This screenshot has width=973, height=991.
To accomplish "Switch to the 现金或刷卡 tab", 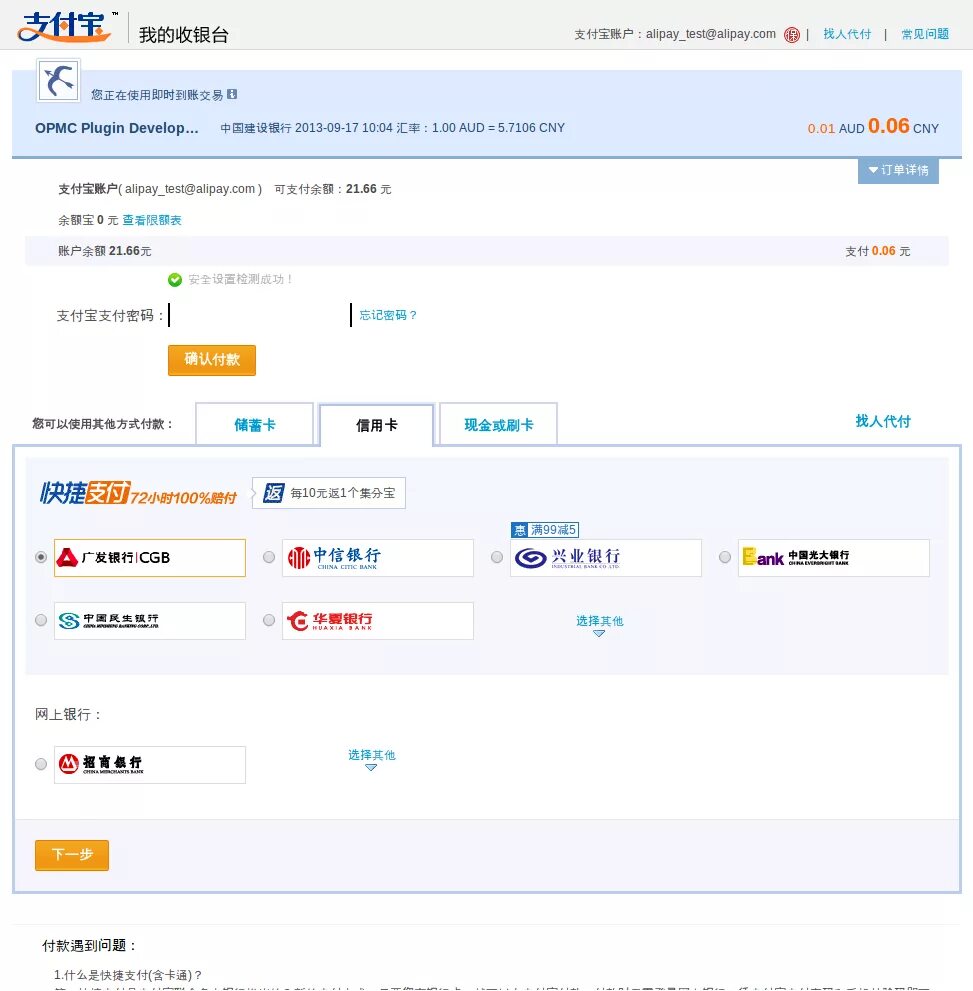I will point(499,425).
